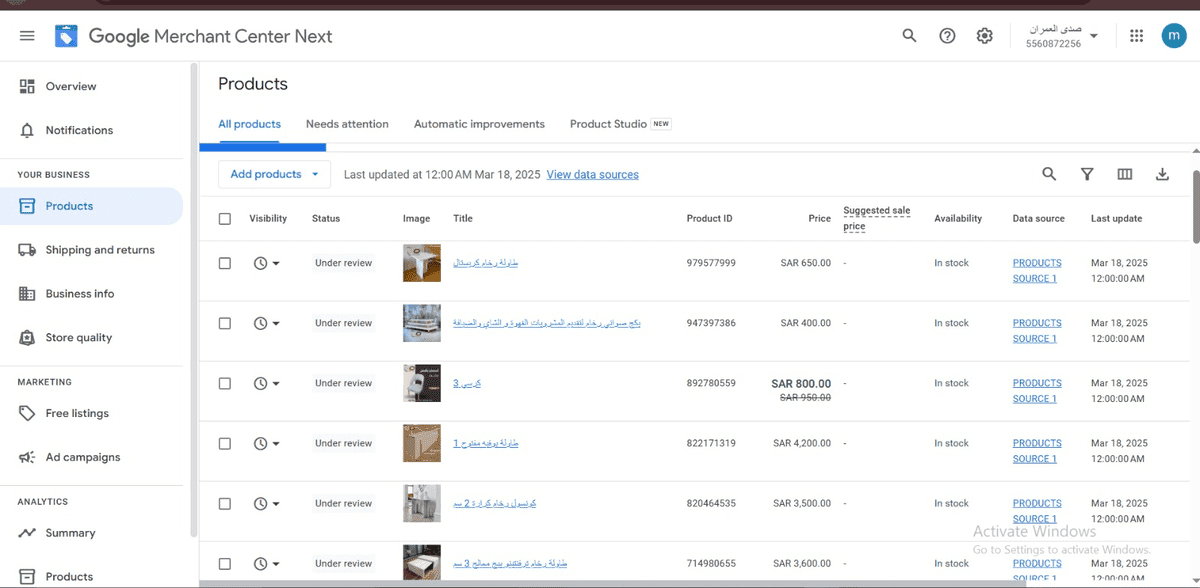
Task: Select the checkbox for product 892780559
Action: coord(225,383)
